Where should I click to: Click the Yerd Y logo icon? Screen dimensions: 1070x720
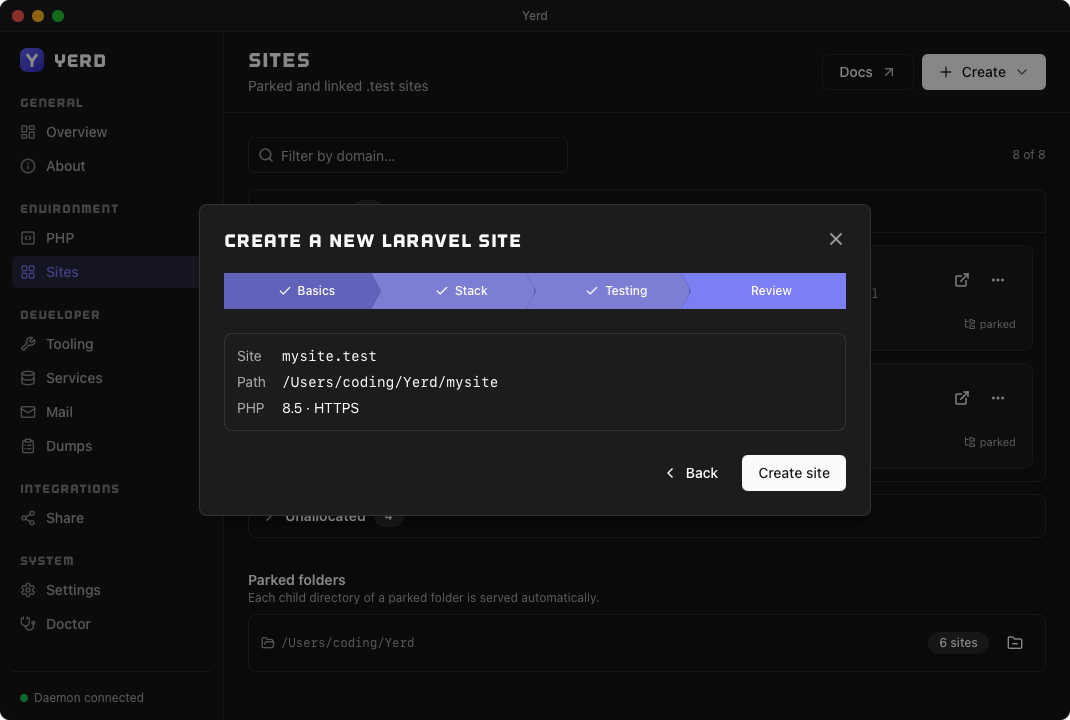pyautogui.click(x=31, y=60)
